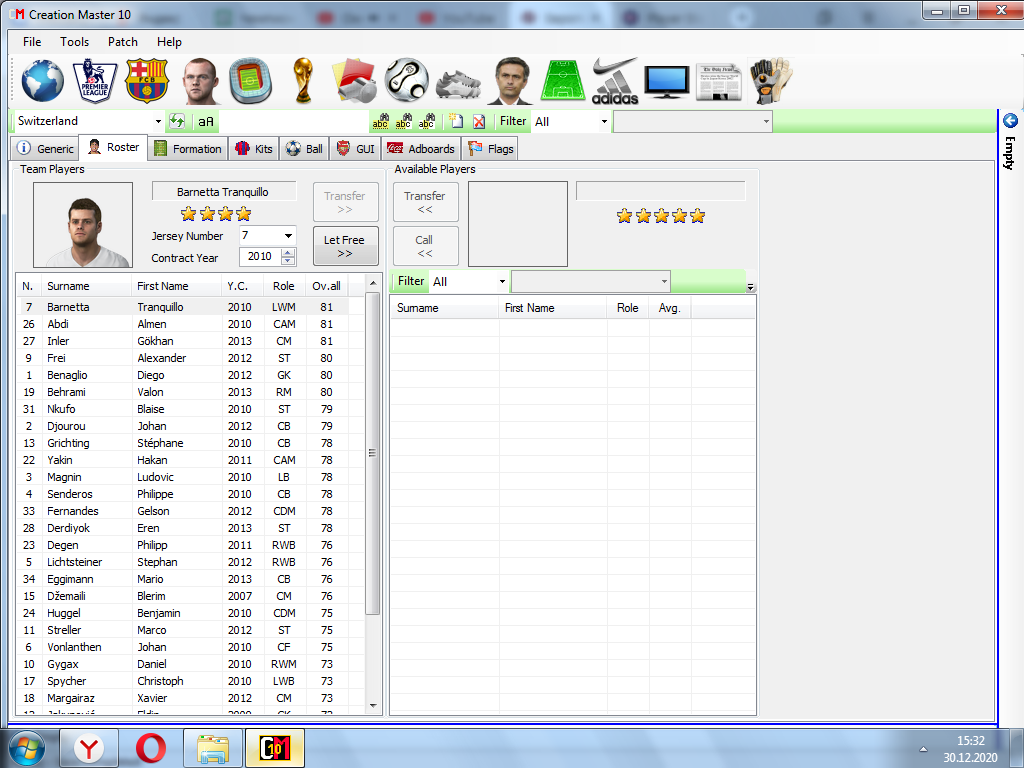Open the manager editor icon
The image size is (1024, 768).
(x=513, y=81)
